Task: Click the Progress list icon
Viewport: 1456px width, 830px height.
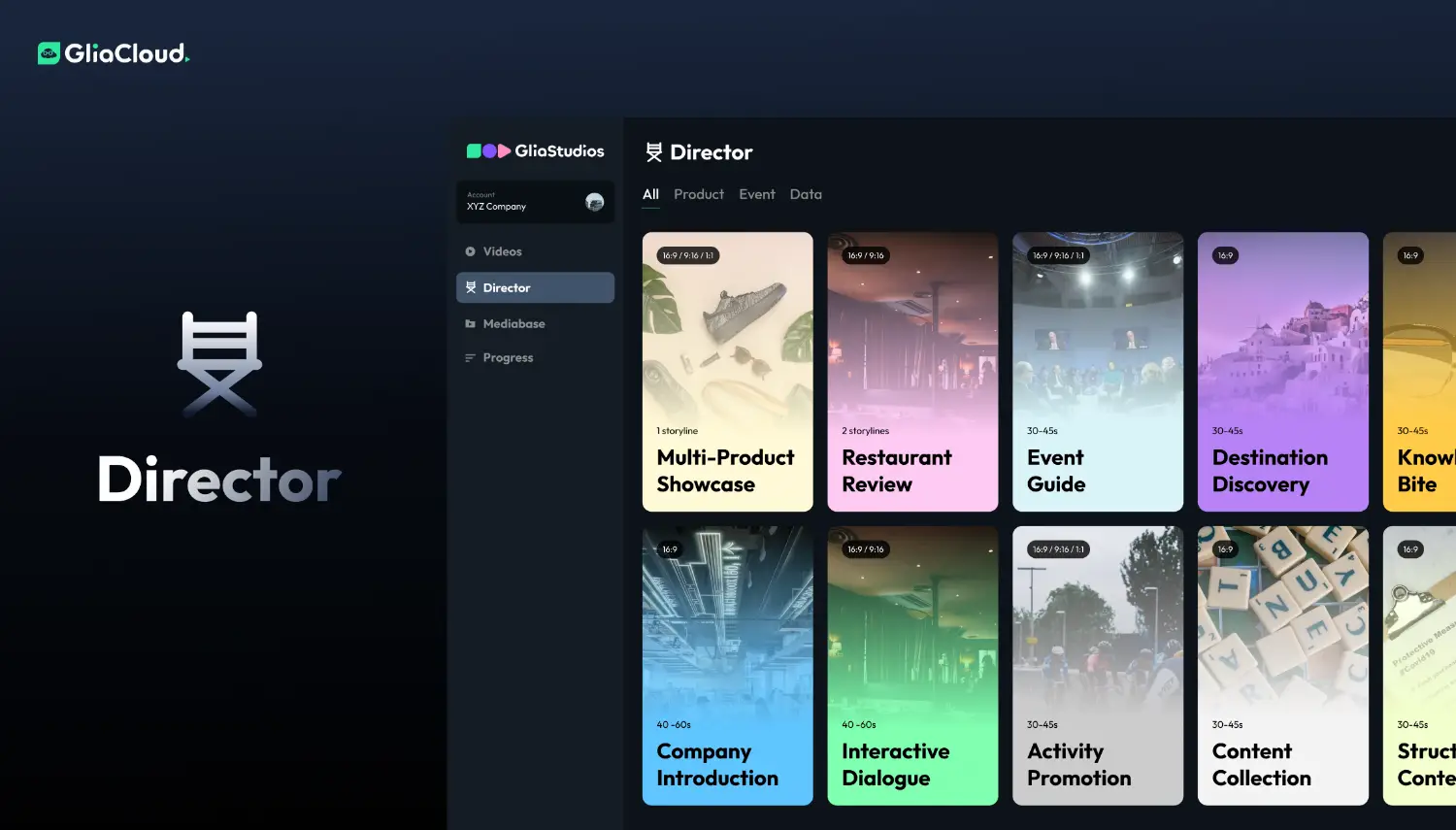Action: click(471, 358)
